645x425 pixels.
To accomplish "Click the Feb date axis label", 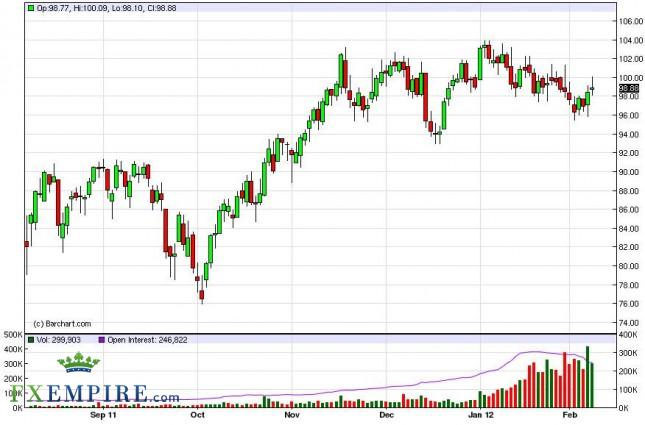I will tap(569, 415).
